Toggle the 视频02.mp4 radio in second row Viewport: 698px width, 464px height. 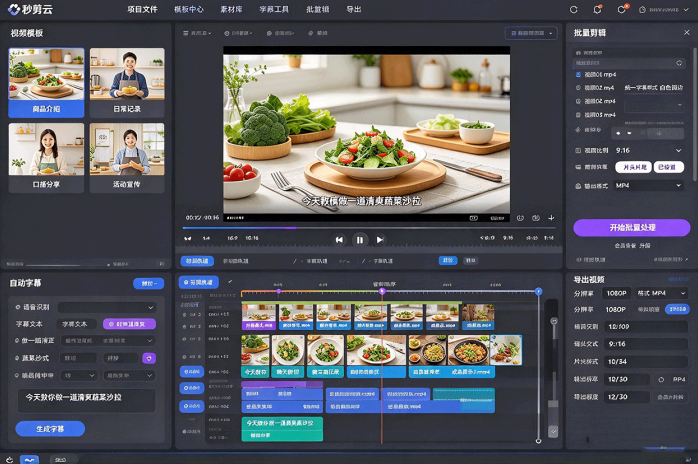[x=578, y=88]
